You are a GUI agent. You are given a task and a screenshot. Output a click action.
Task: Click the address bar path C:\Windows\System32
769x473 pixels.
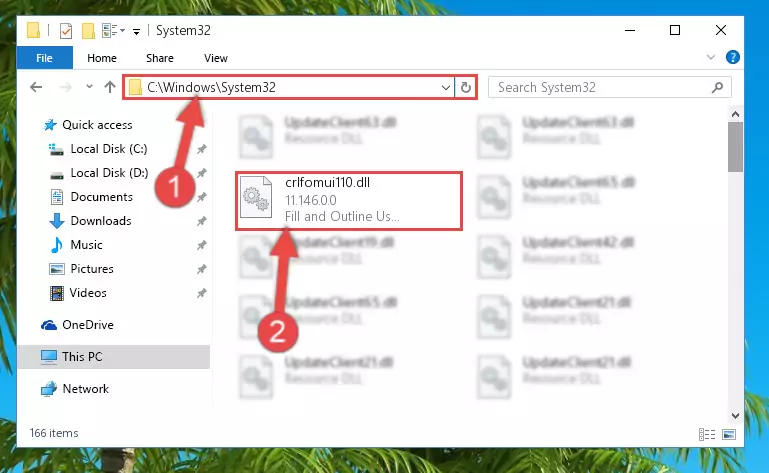(211, 87)
